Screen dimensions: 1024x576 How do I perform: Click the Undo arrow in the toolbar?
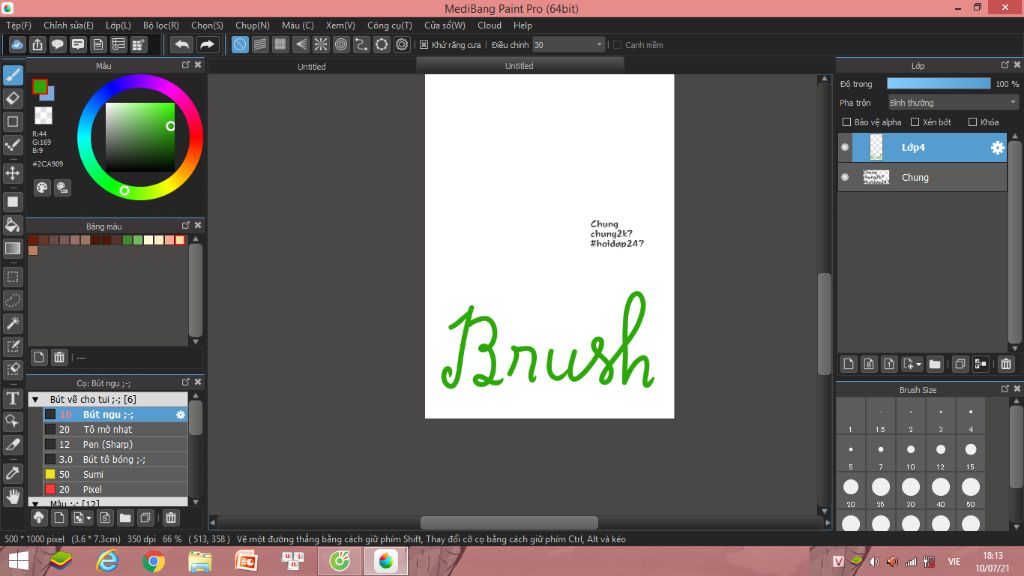(182, 44)
